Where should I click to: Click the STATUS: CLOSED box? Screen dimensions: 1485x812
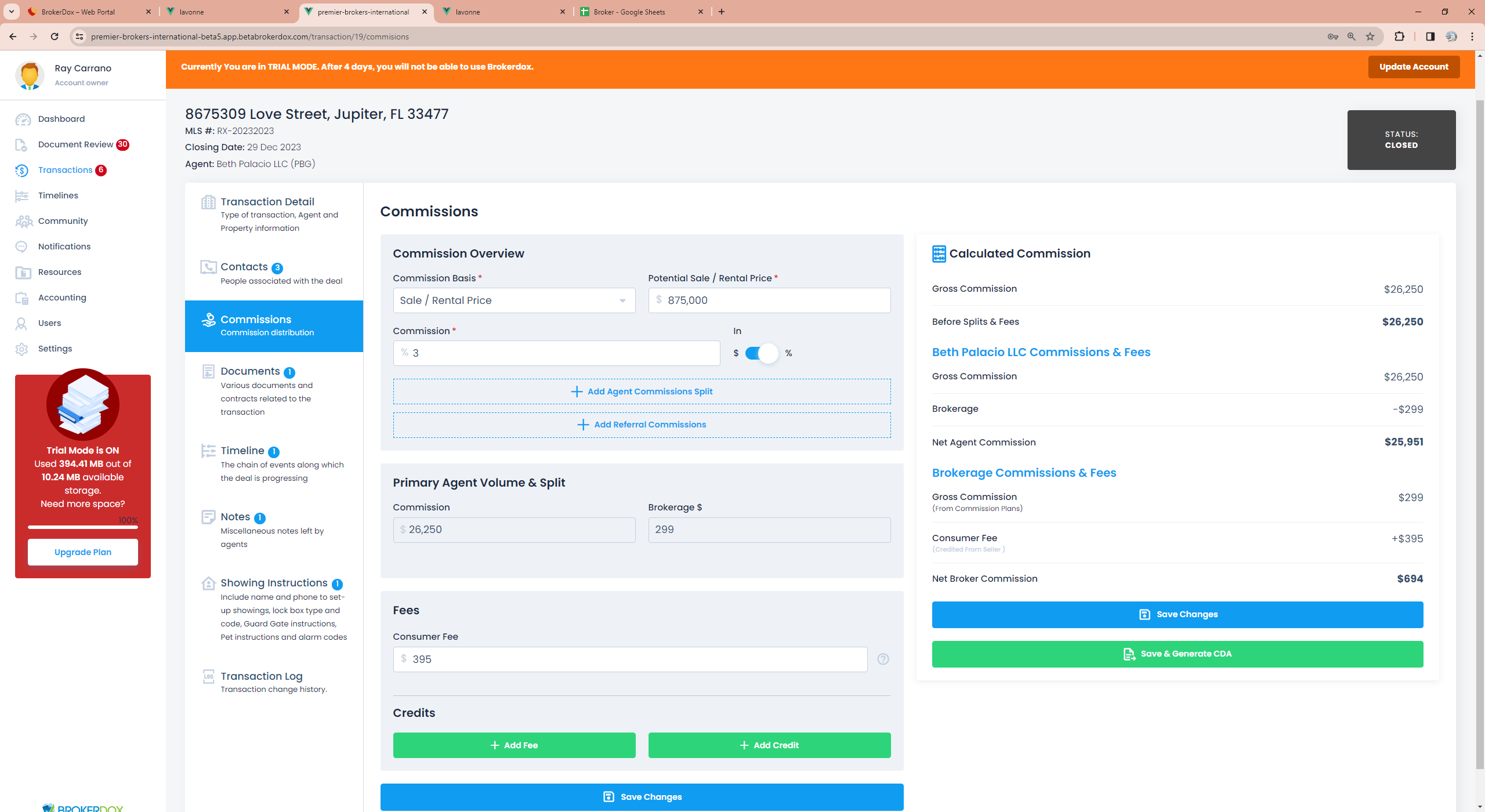(x=1401, y=140)
